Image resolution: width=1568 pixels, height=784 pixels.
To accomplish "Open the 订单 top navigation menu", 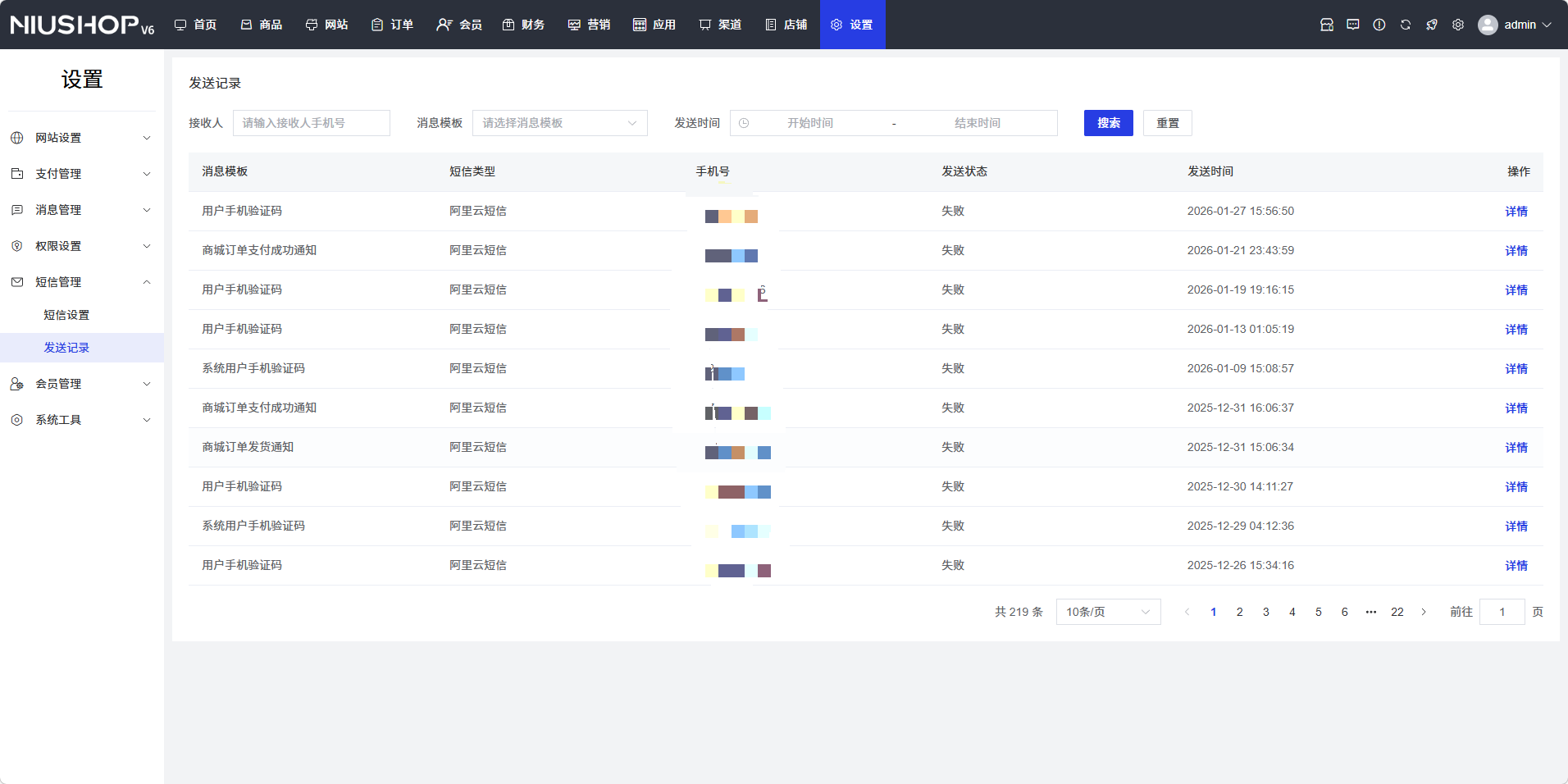I will pyautogui.click(x=392, y=25).
